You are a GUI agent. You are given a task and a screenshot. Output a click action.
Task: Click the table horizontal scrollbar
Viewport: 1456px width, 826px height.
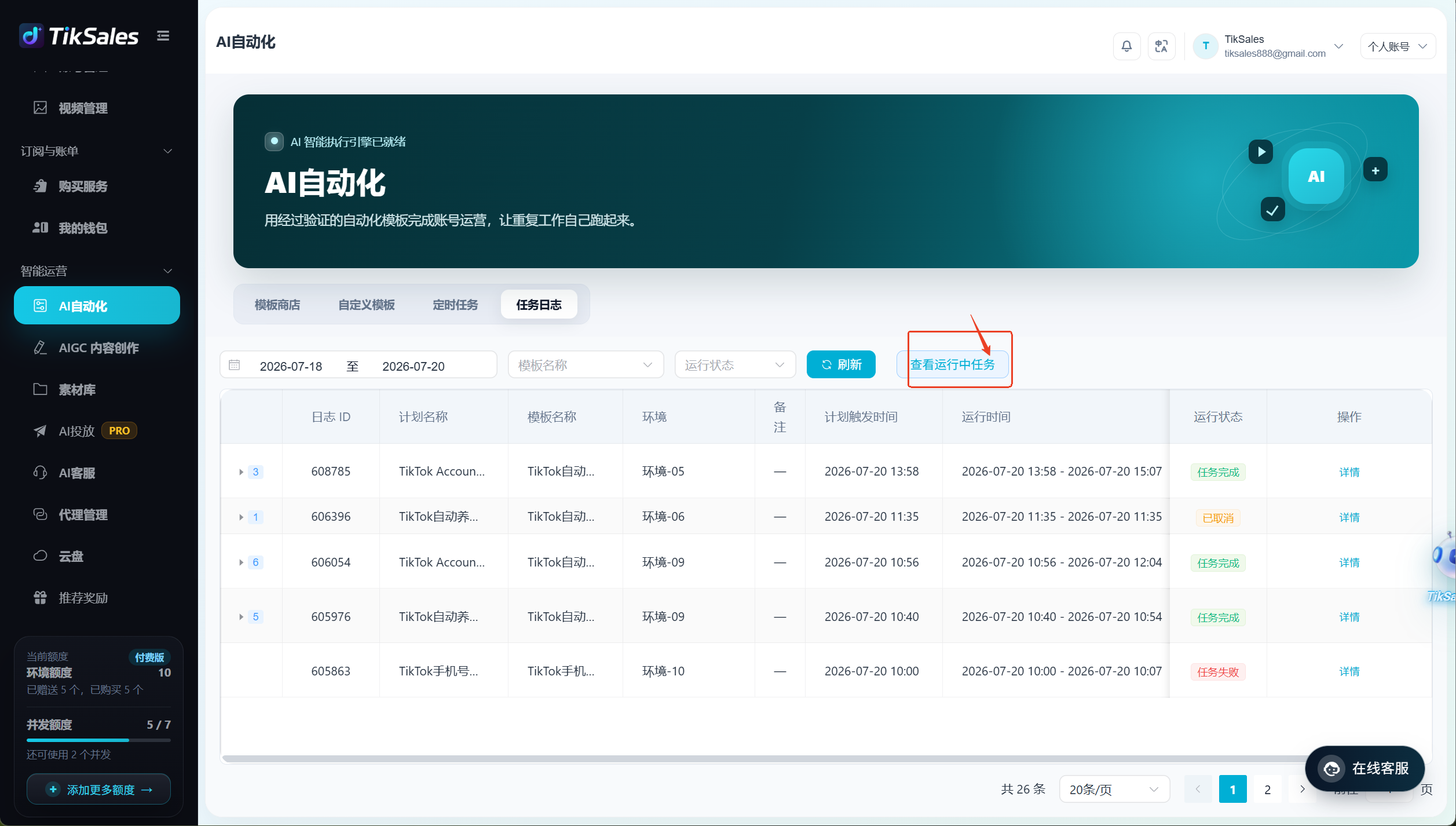coord(764,758)
